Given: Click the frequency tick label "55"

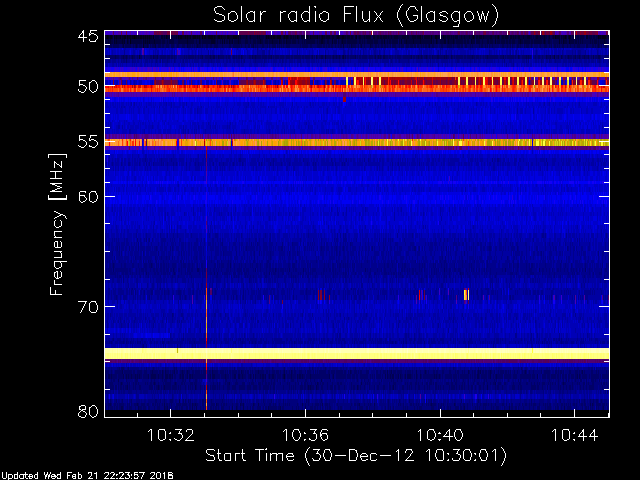Looking at the screenshot, I should [88, 142].
